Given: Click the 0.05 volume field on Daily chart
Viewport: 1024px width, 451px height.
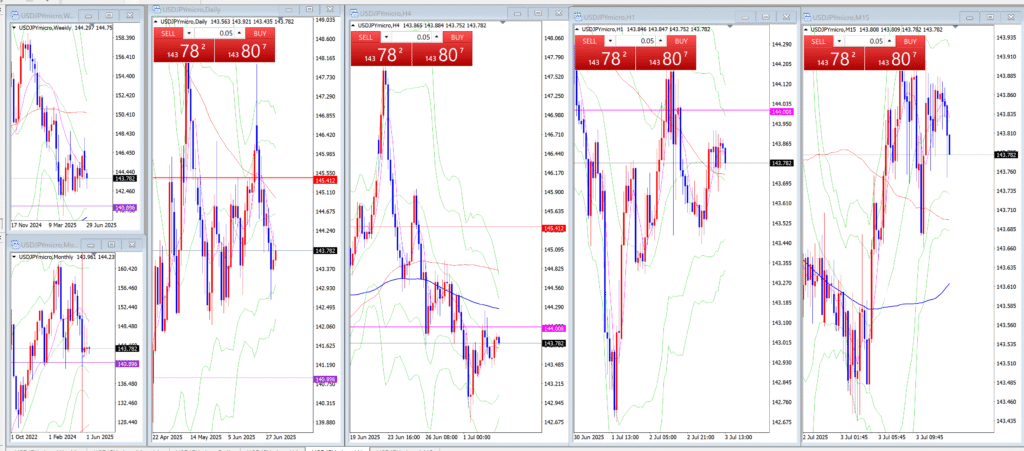Looking at the screenshot, I should coord(214,33).
